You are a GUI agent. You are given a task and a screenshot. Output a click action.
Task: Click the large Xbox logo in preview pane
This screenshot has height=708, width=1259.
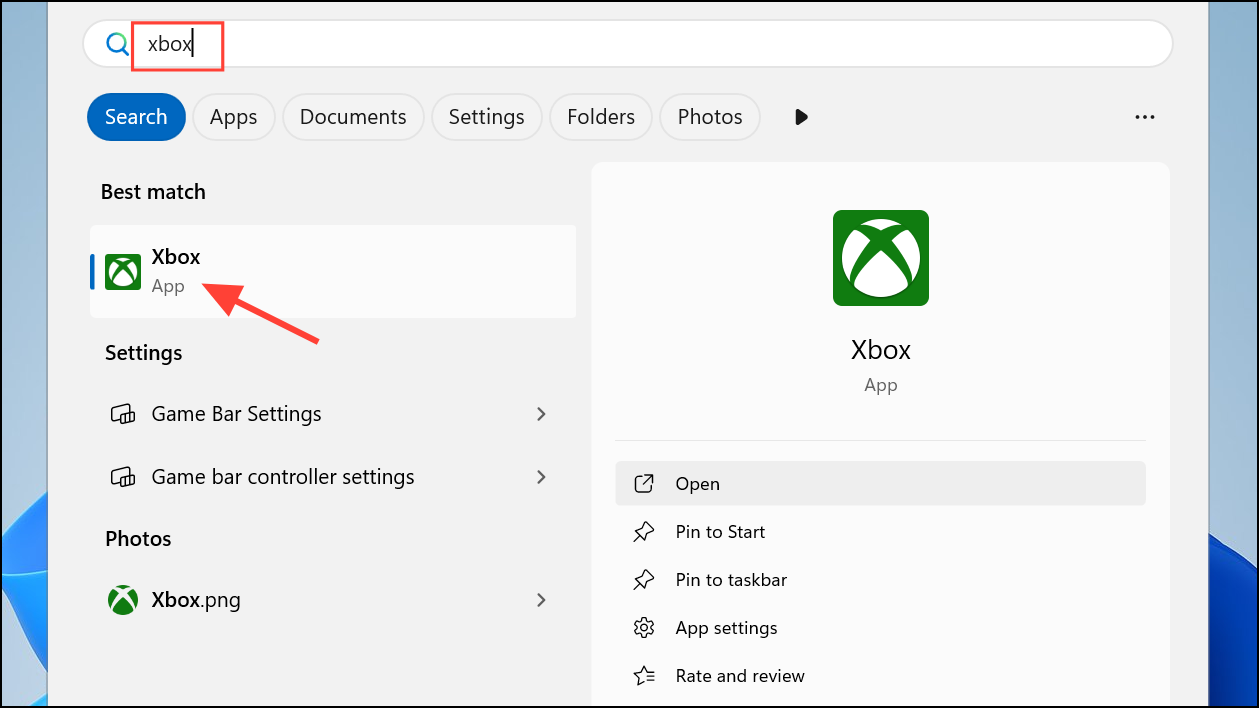tap(880, 258)
